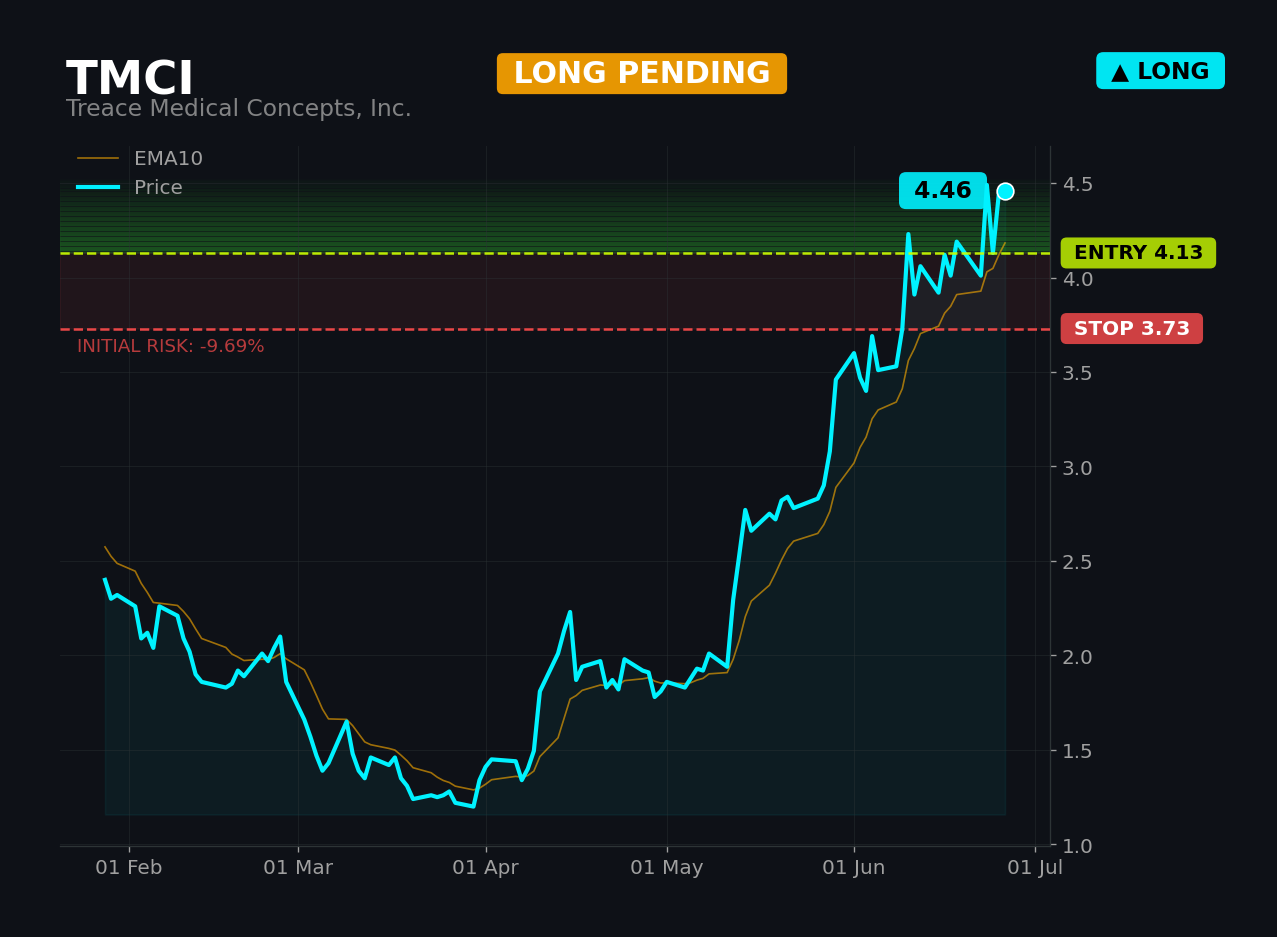Click the 01 Mar axis label
The height and width of the screenshot is (937, 1277).
298,868
